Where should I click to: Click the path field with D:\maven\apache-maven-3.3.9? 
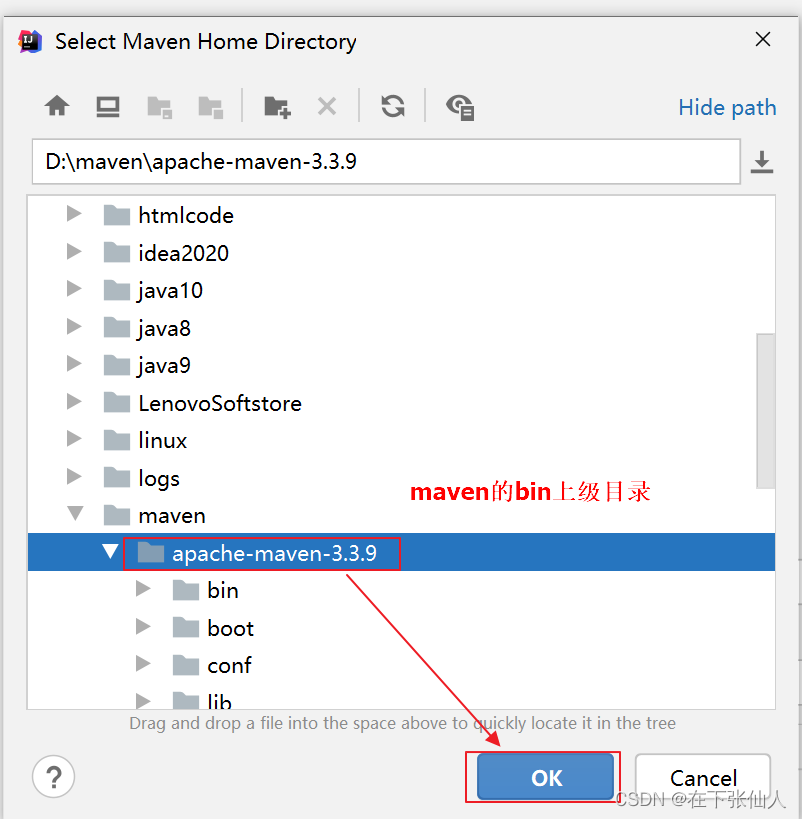(386, 161)
